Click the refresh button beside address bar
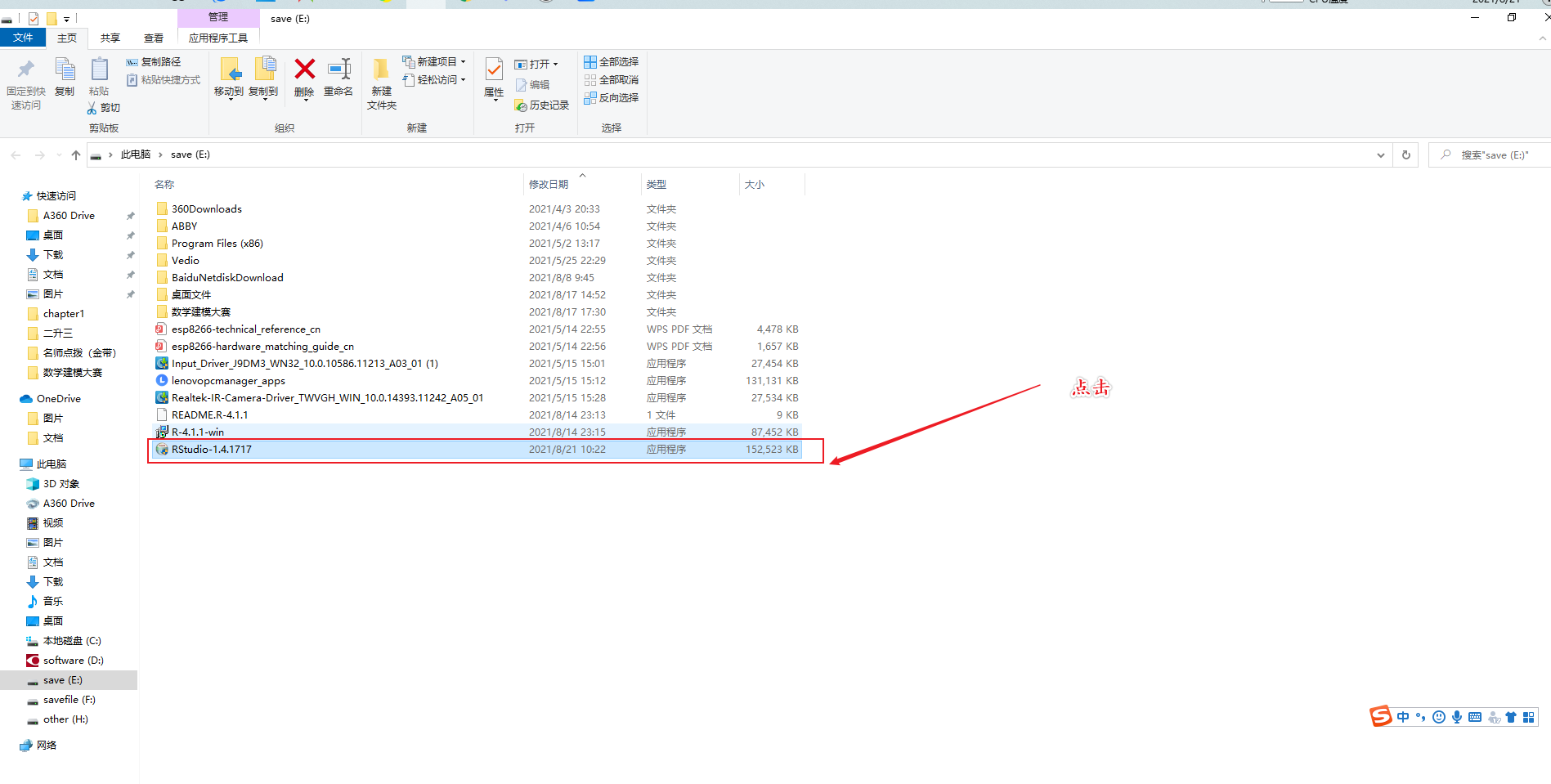 1406,155
